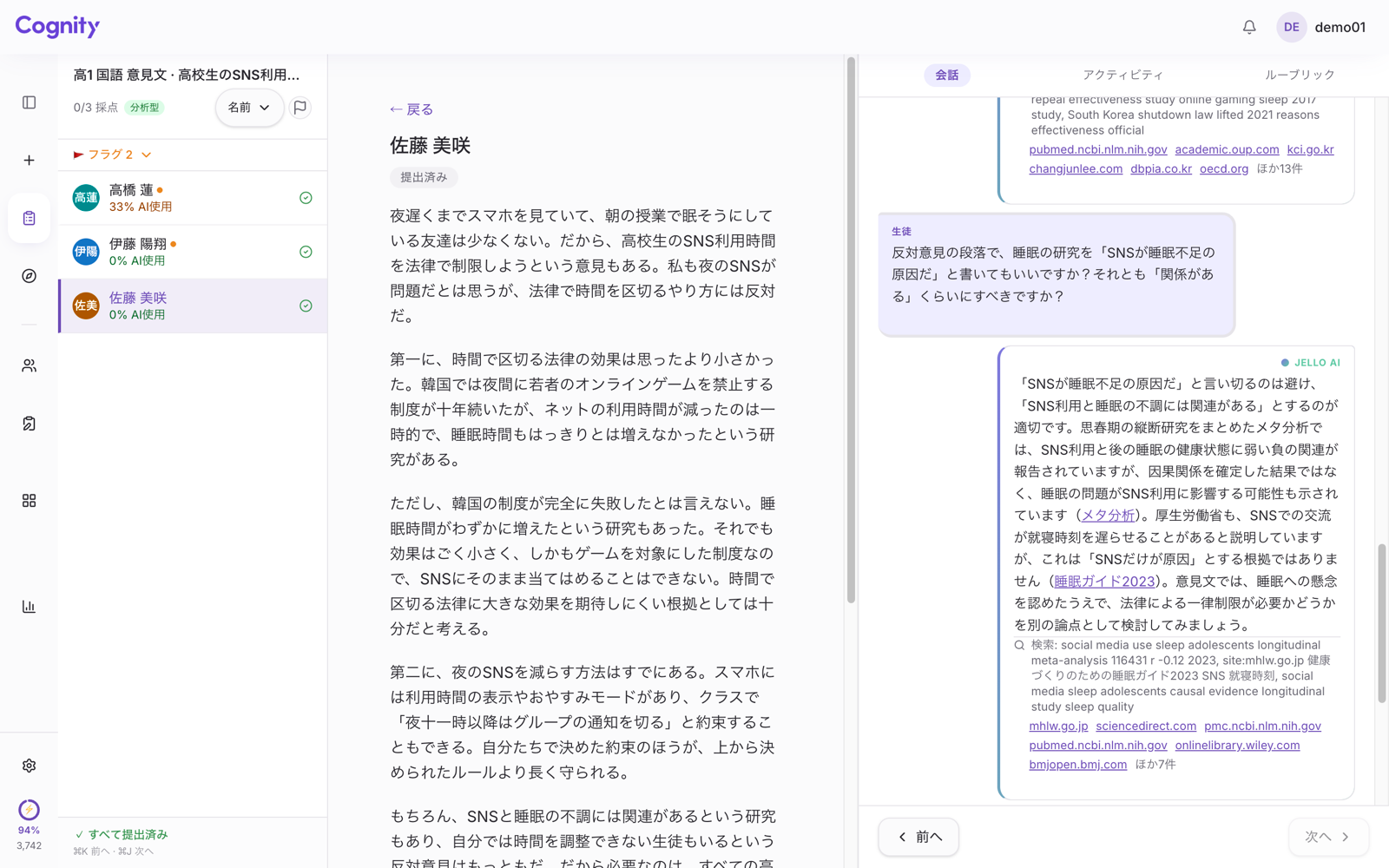Open the settings gear icon

[x=29, y=766]
